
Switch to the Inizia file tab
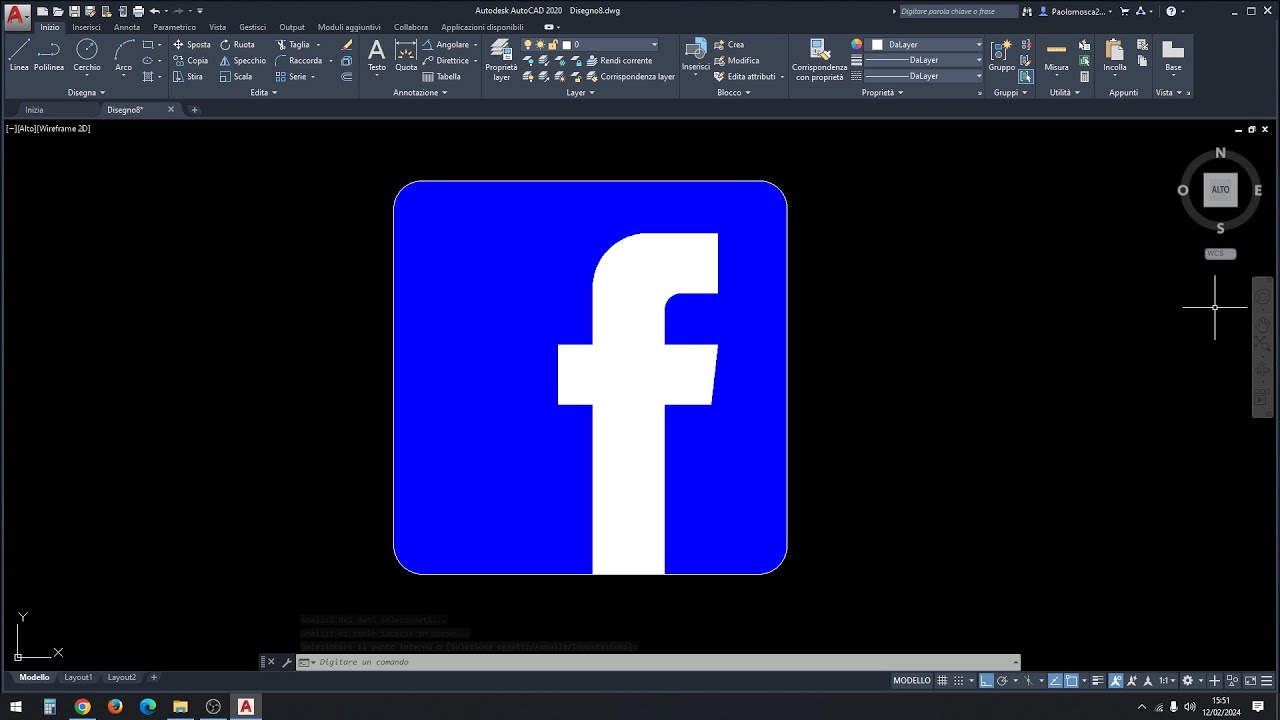[34, 110]
